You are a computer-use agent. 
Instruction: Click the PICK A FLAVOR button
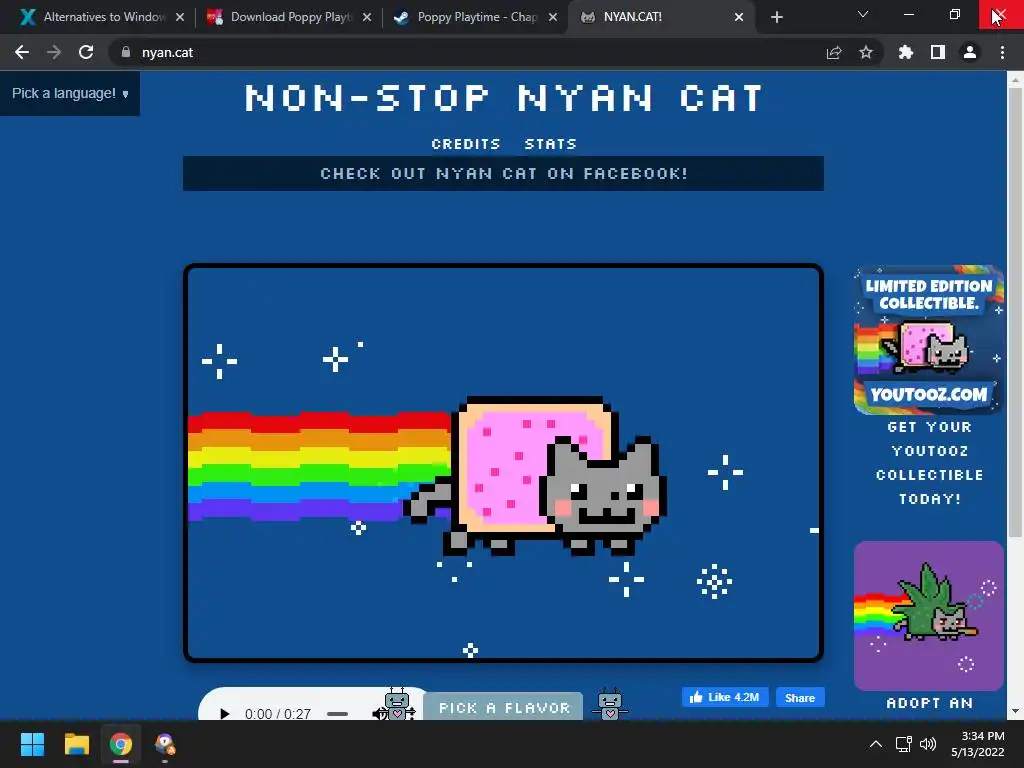pyautogui.click(x=504, y=707)
